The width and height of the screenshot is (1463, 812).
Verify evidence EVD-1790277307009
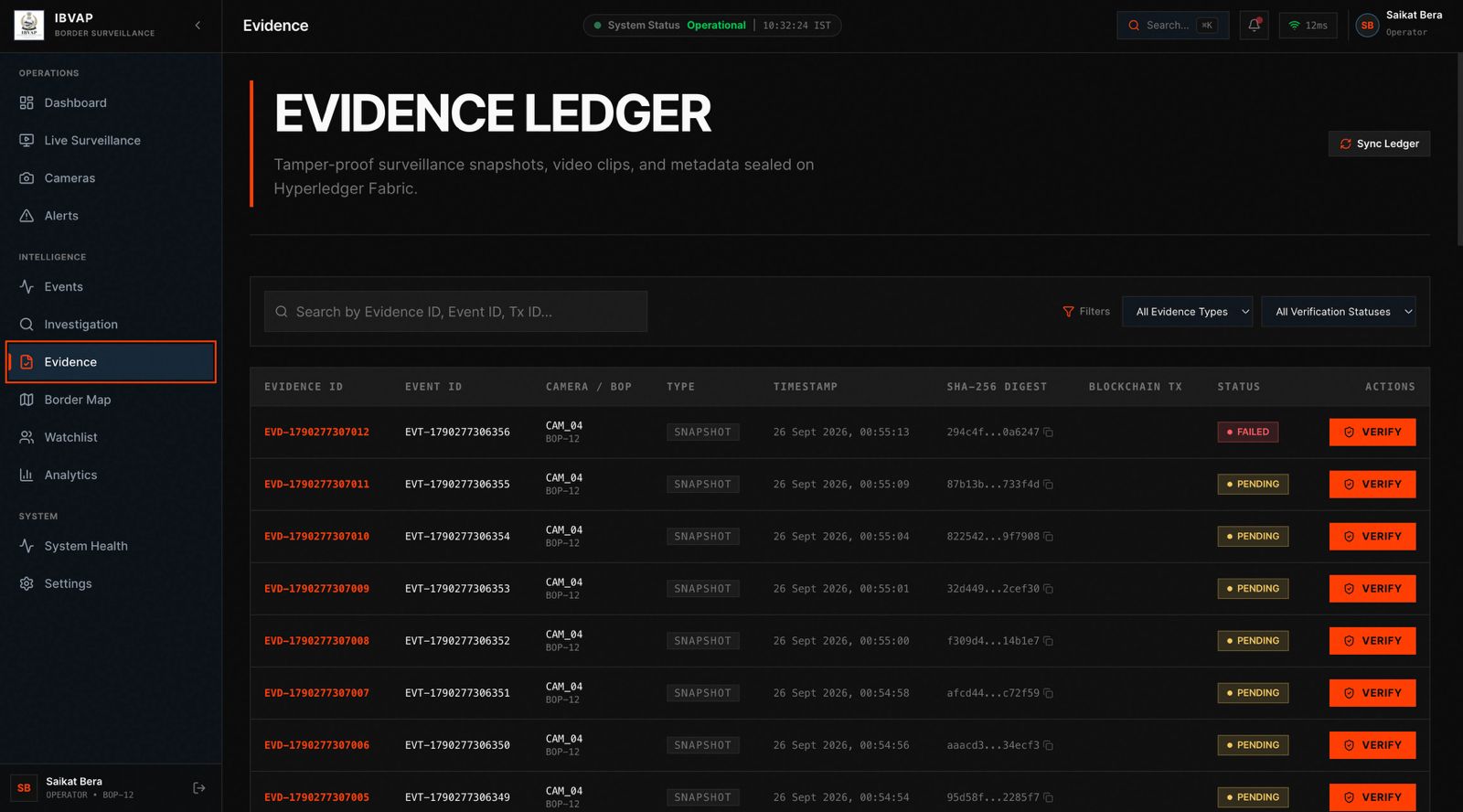1372,588
